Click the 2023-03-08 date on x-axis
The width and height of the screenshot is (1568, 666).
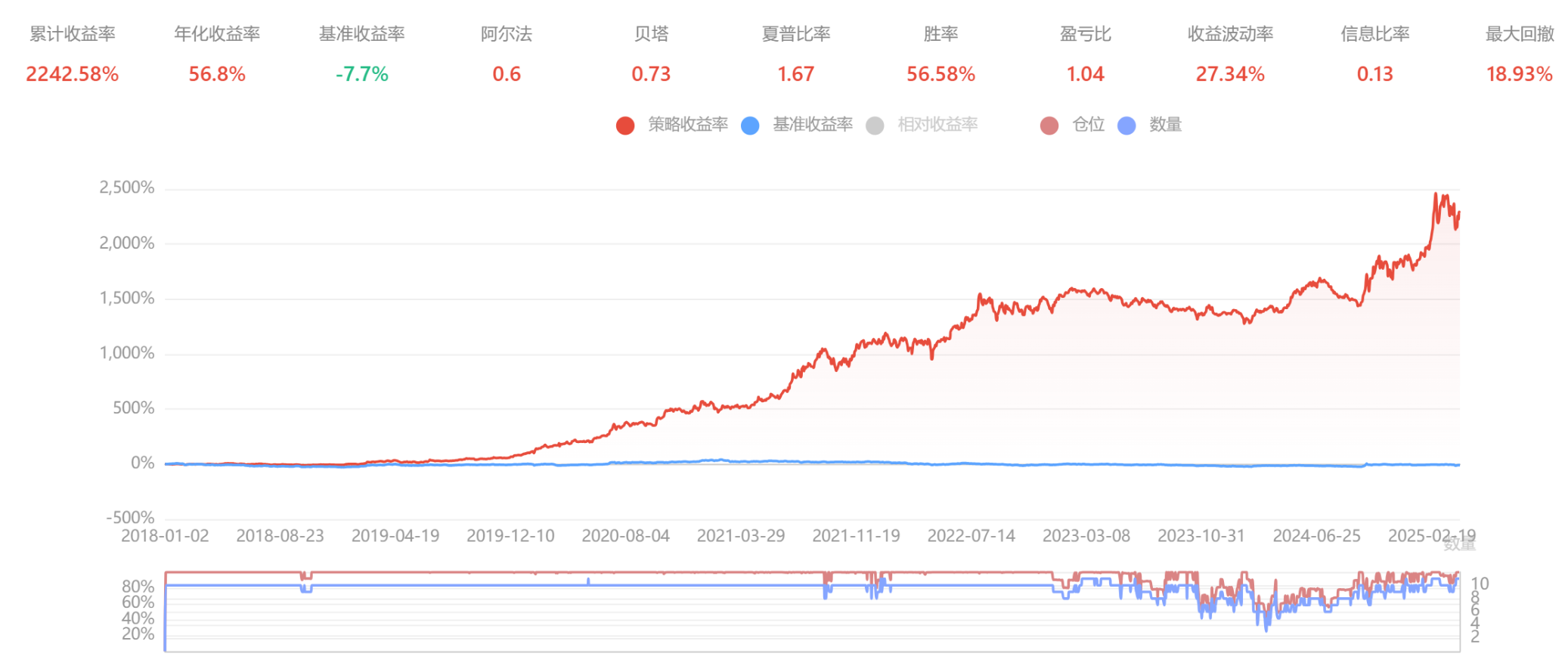click(x=1086, y=536)
